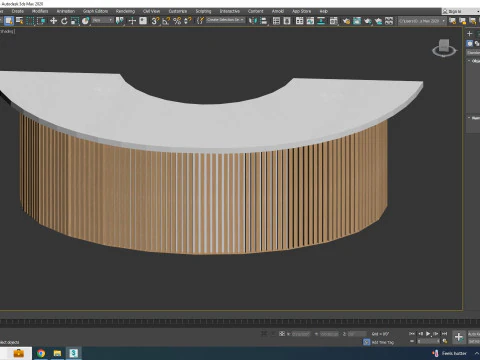Open Render Setup dialog
Screen dimensions: 480x360
tap(346, 21)
